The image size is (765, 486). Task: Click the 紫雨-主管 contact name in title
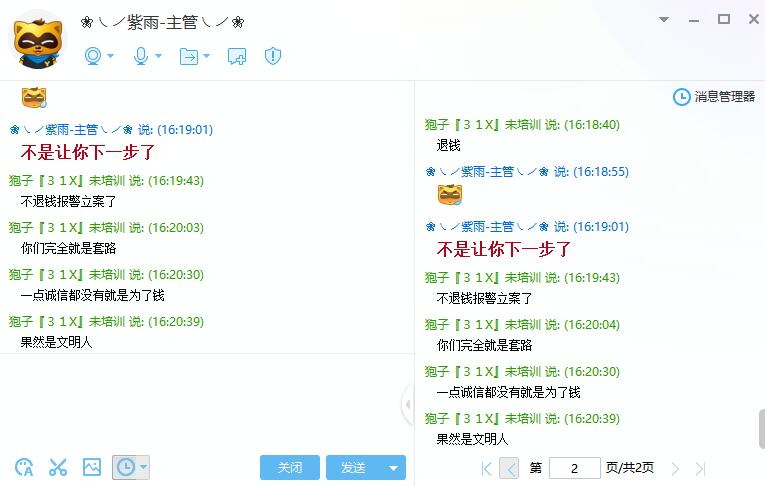[x=162, y=22]
